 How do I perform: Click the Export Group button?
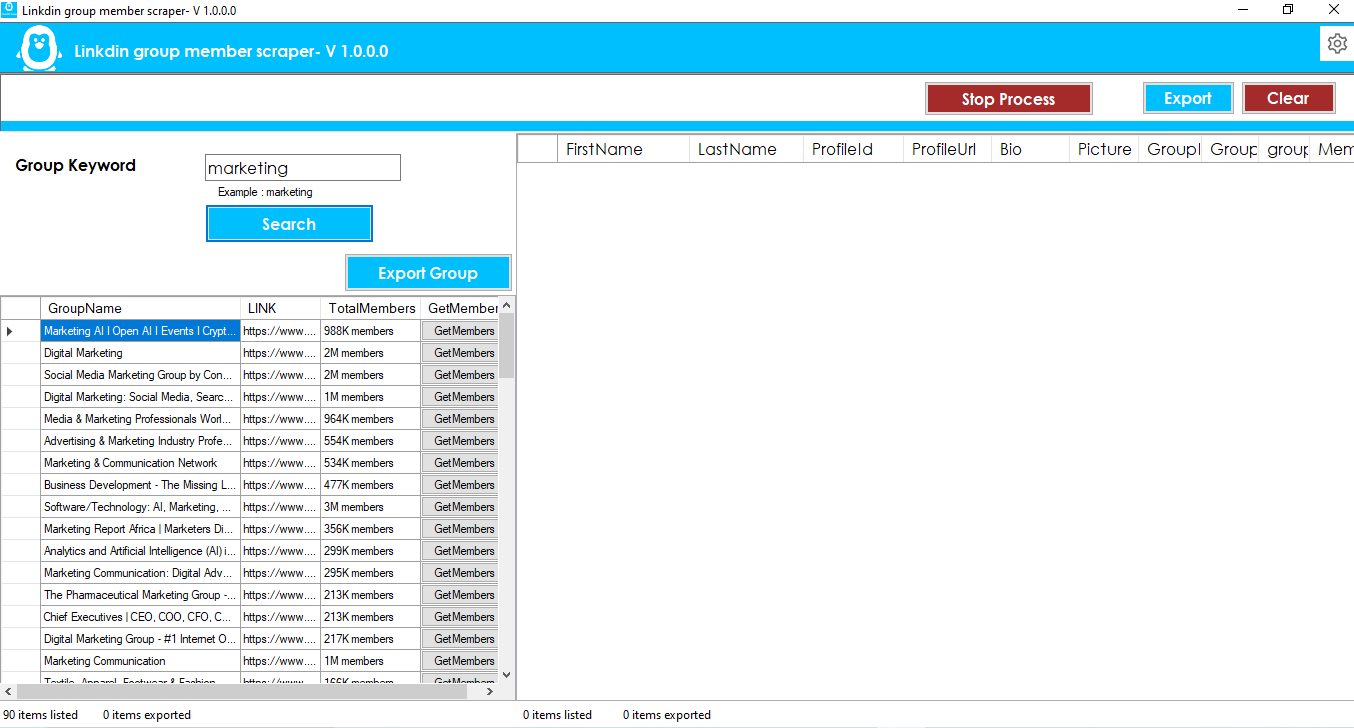[428, 273]
